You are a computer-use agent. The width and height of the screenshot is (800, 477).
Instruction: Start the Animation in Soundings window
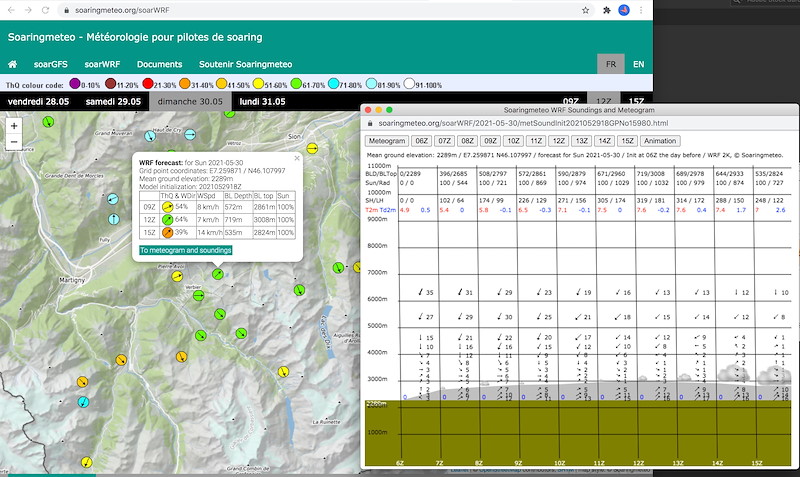(660, 141)
